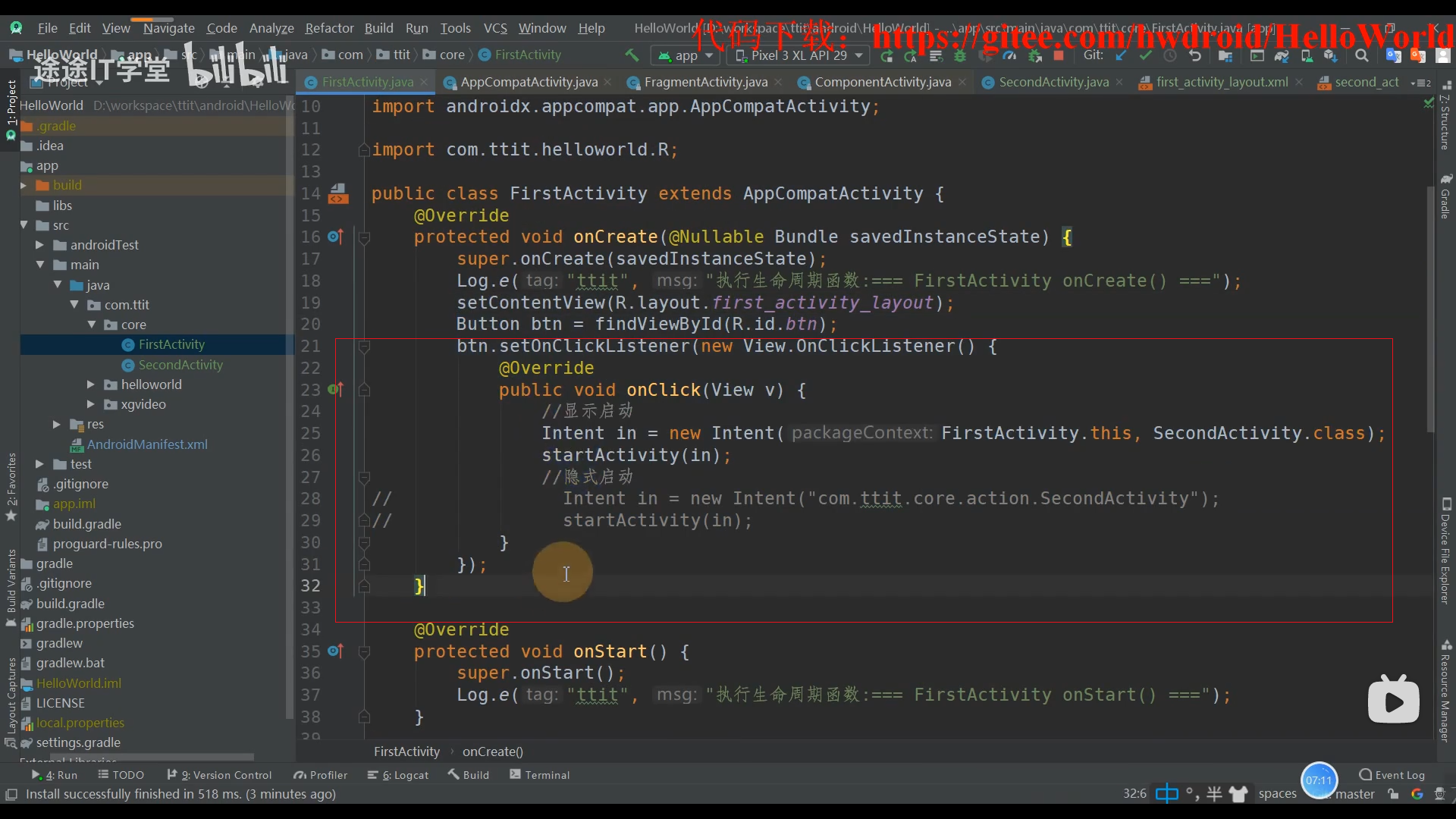Toggle the Build Variants tool window

pos(11,588)
